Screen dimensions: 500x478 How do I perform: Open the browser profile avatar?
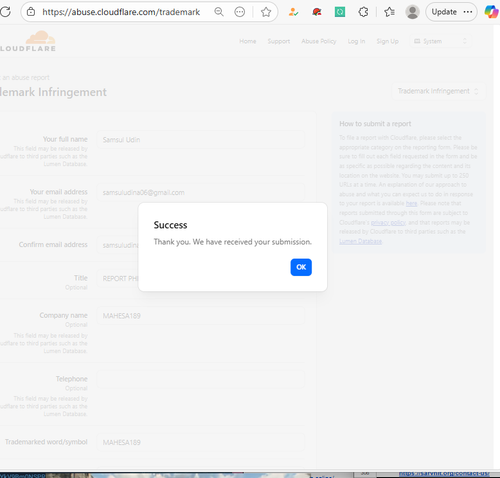click(412, 12)
